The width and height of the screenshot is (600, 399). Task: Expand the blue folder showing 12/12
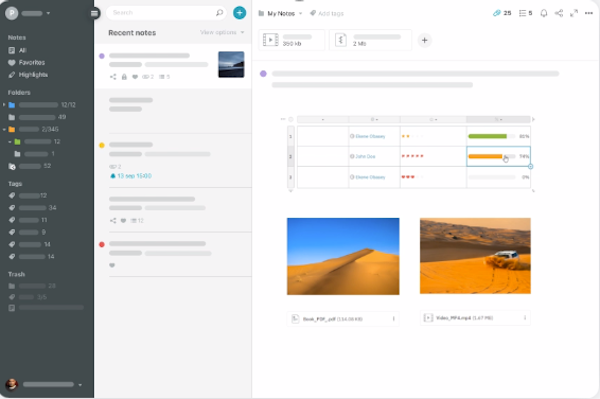[x=4, y=105]
